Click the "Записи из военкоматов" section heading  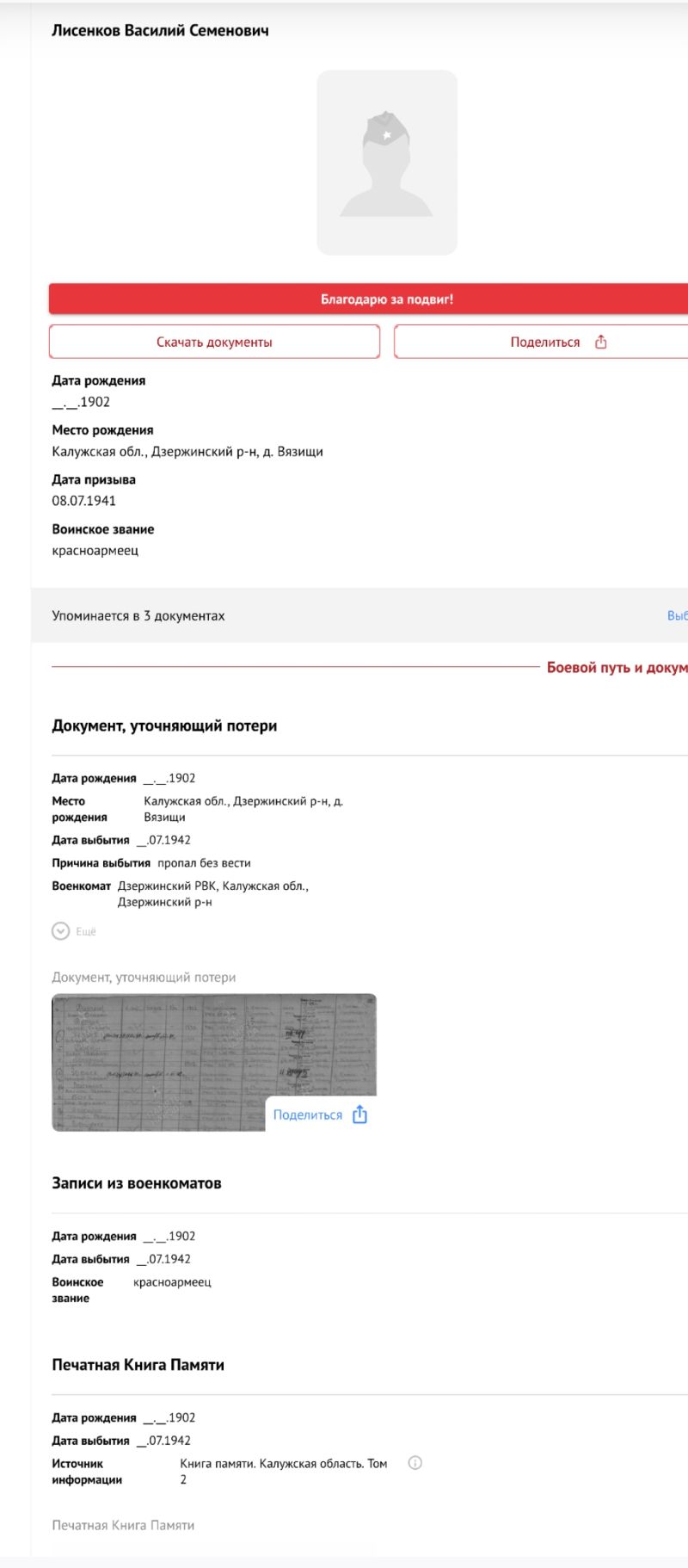137,1183
